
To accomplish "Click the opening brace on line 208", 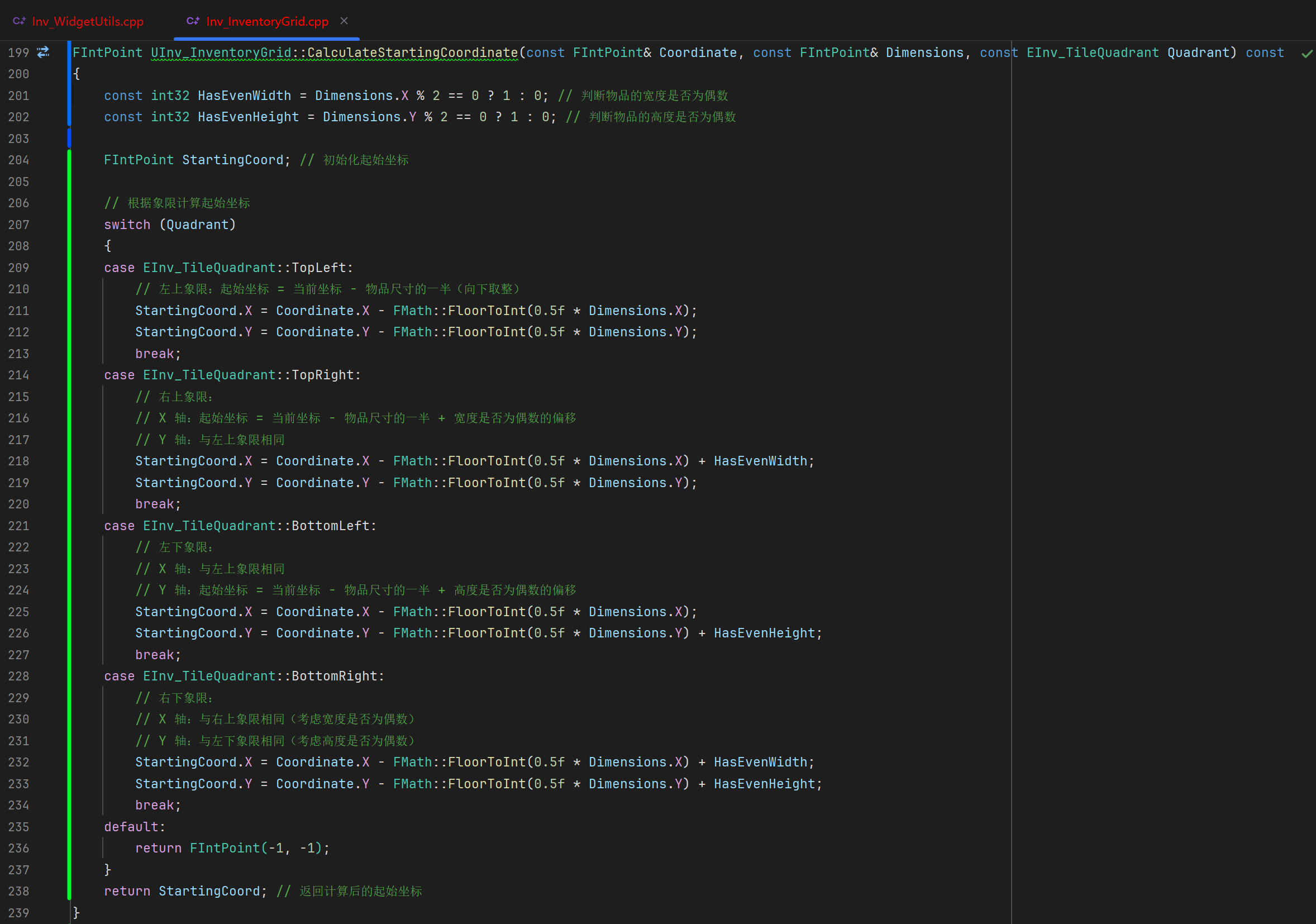I will (108, 246).
